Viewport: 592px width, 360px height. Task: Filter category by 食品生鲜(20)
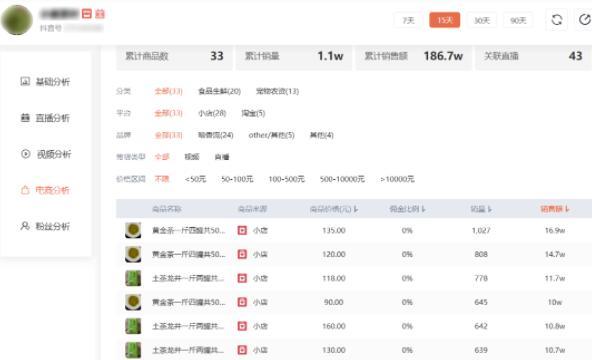(x=219, y=91)
